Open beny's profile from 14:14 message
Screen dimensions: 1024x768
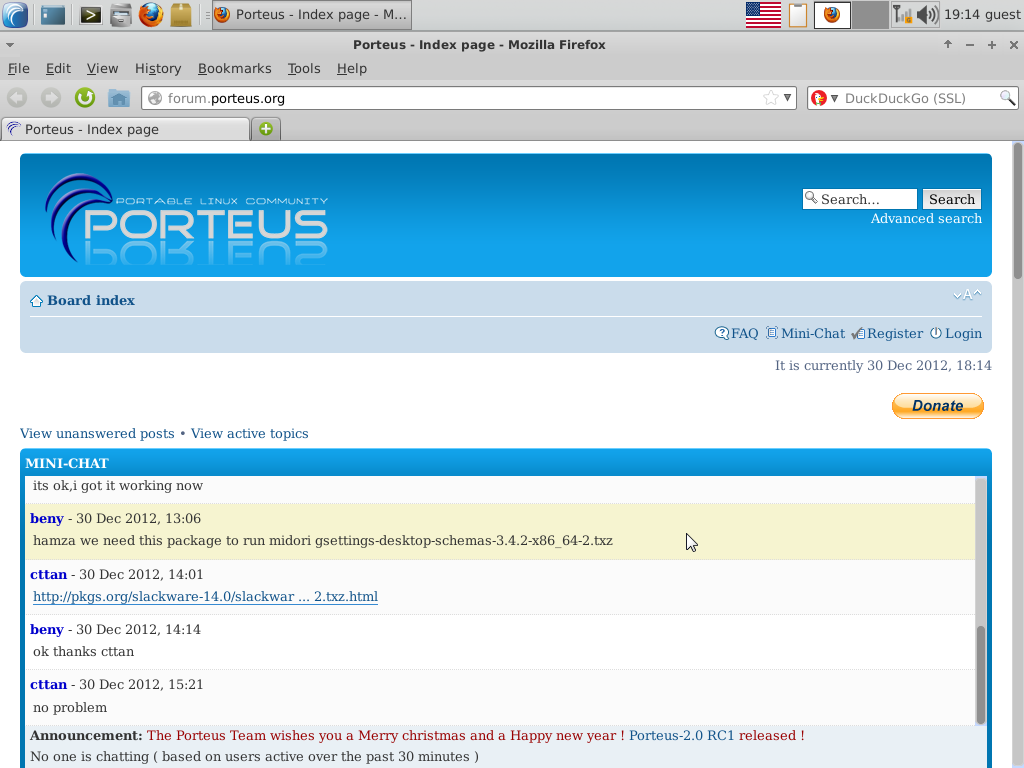tap(46, 630)
